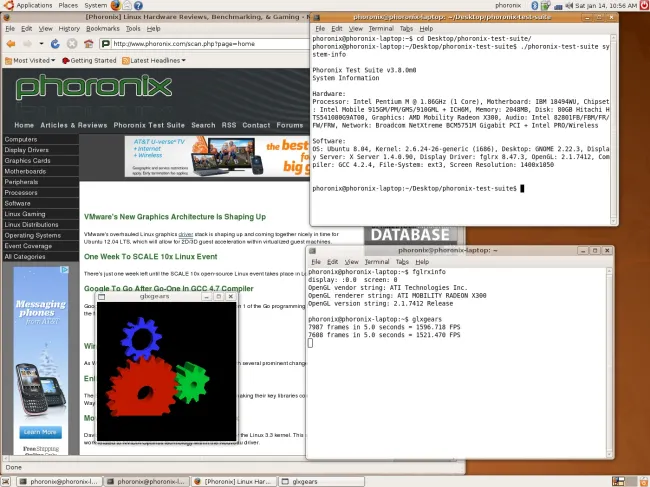Screen dimensions: 650x487
Task: Open Phoronix Test Suite nav link
Action: pos(149,125)
